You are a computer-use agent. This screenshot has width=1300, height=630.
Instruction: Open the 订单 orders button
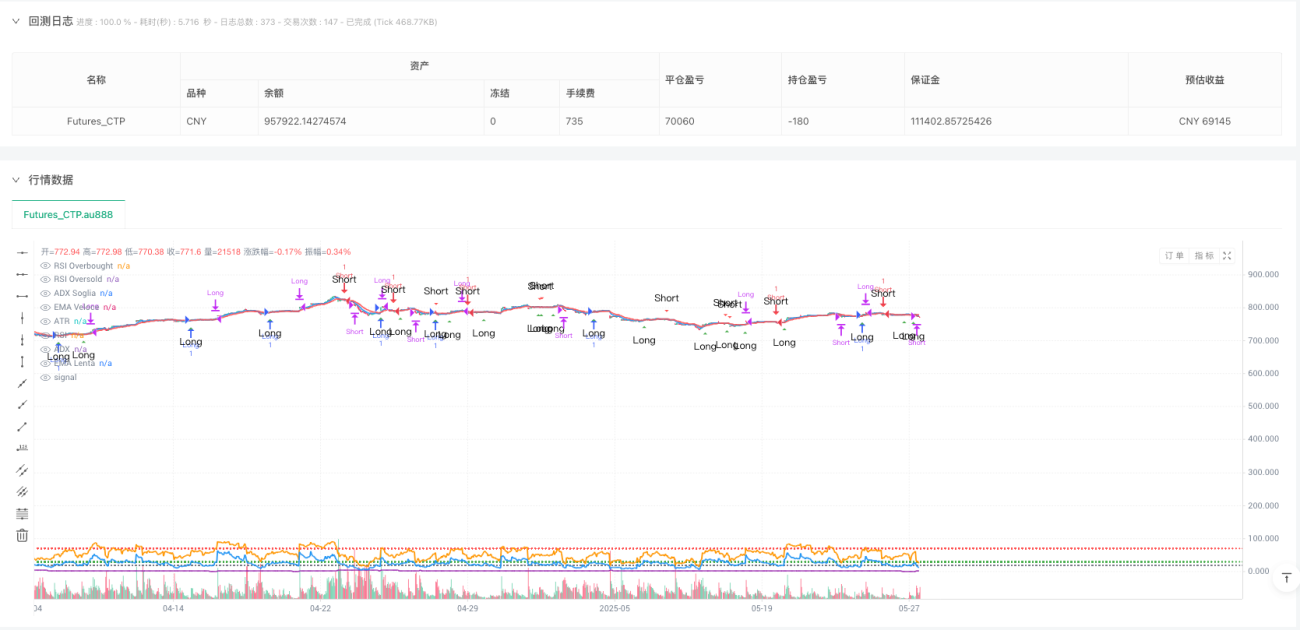point(1174,256)
